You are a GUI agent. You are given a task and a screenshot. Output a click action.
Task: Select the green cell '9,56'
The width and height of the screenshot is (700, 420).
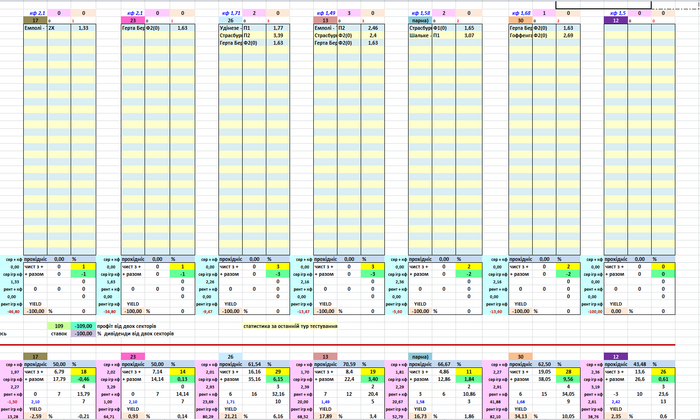pyautogui.click(x=568, y=379)
